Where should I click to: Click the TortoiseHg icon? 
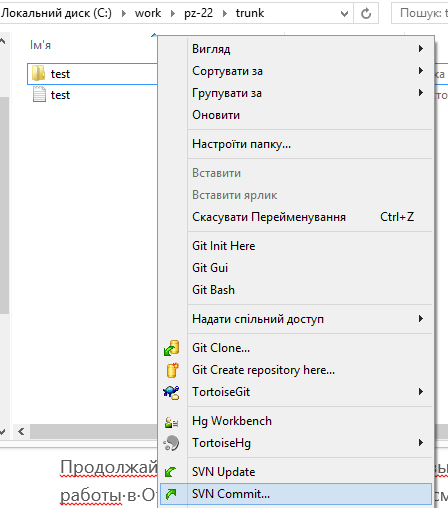[x=171, y=443]
